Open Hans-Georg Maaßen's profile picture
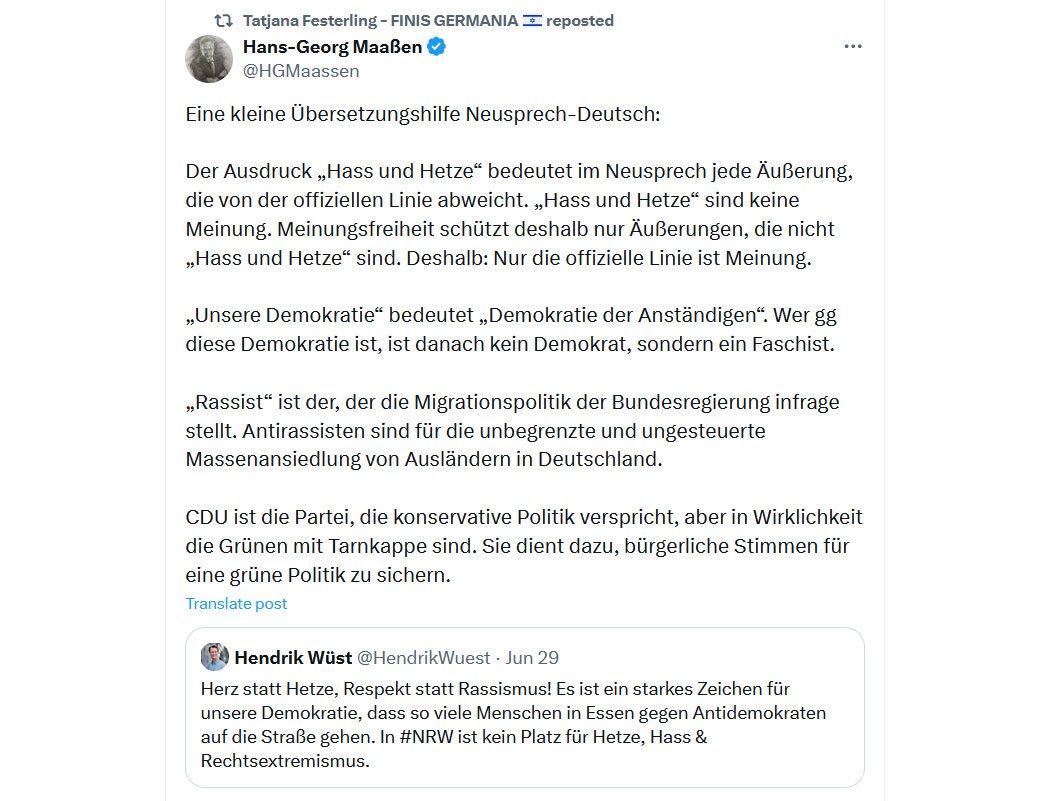The image size is (1050, 801). [x=209, y=59]
